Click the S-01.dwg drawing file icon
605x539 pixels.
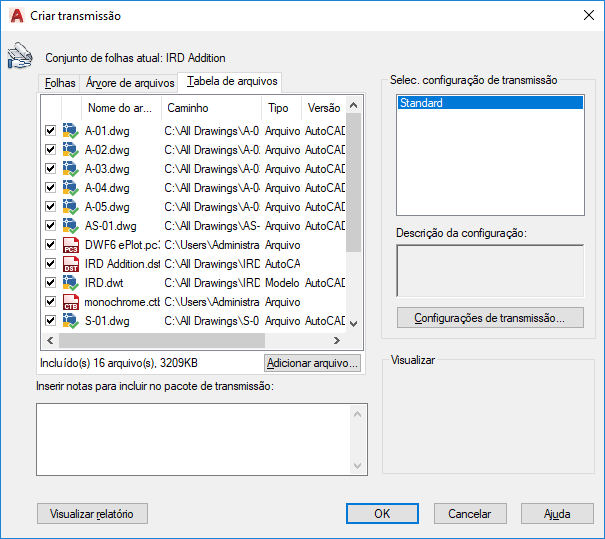point(70,321)
